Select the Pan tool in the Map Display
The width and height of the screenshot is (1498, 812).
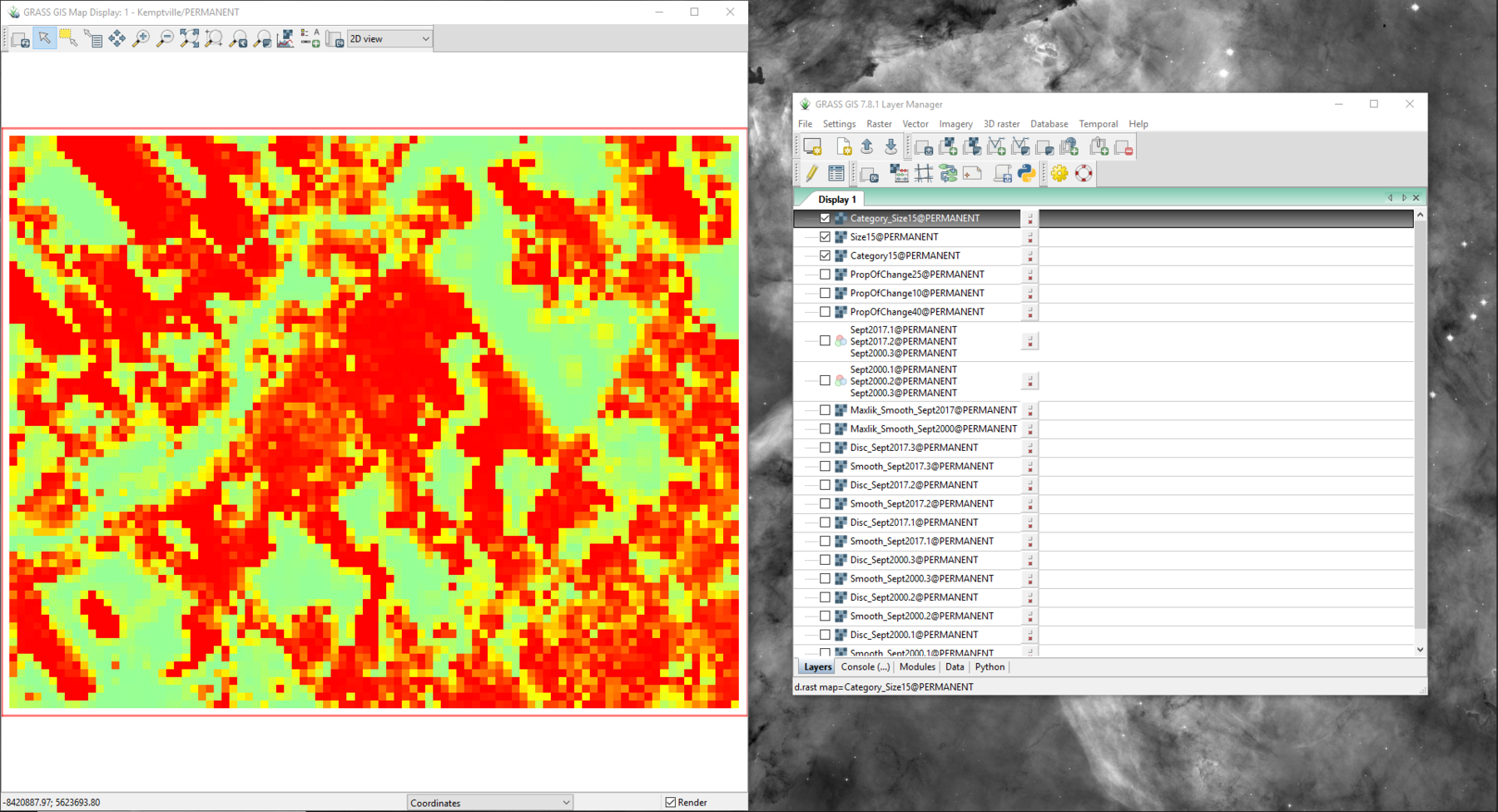click(117, 38)
